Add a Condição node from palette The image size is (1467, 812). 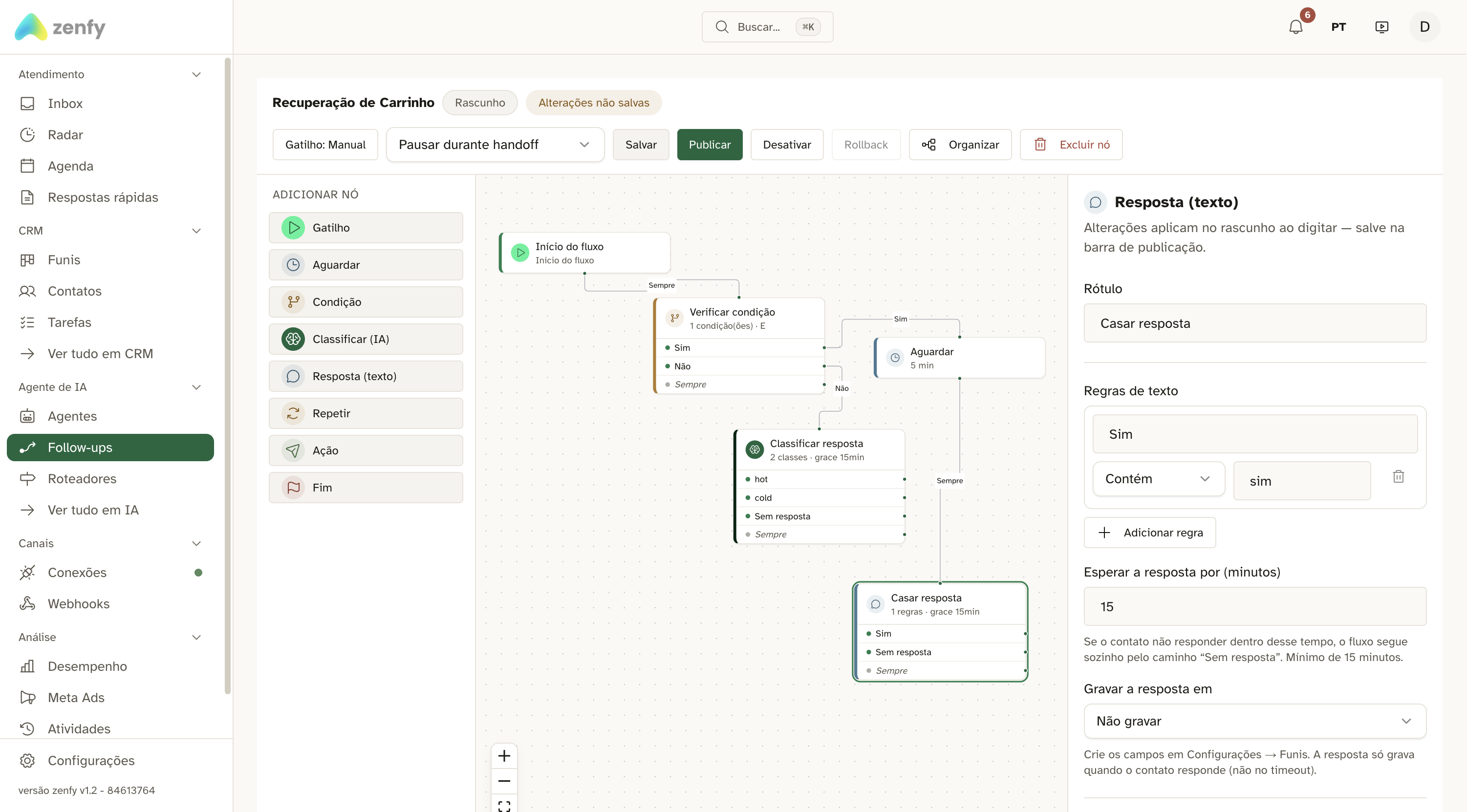pos(366,302)
